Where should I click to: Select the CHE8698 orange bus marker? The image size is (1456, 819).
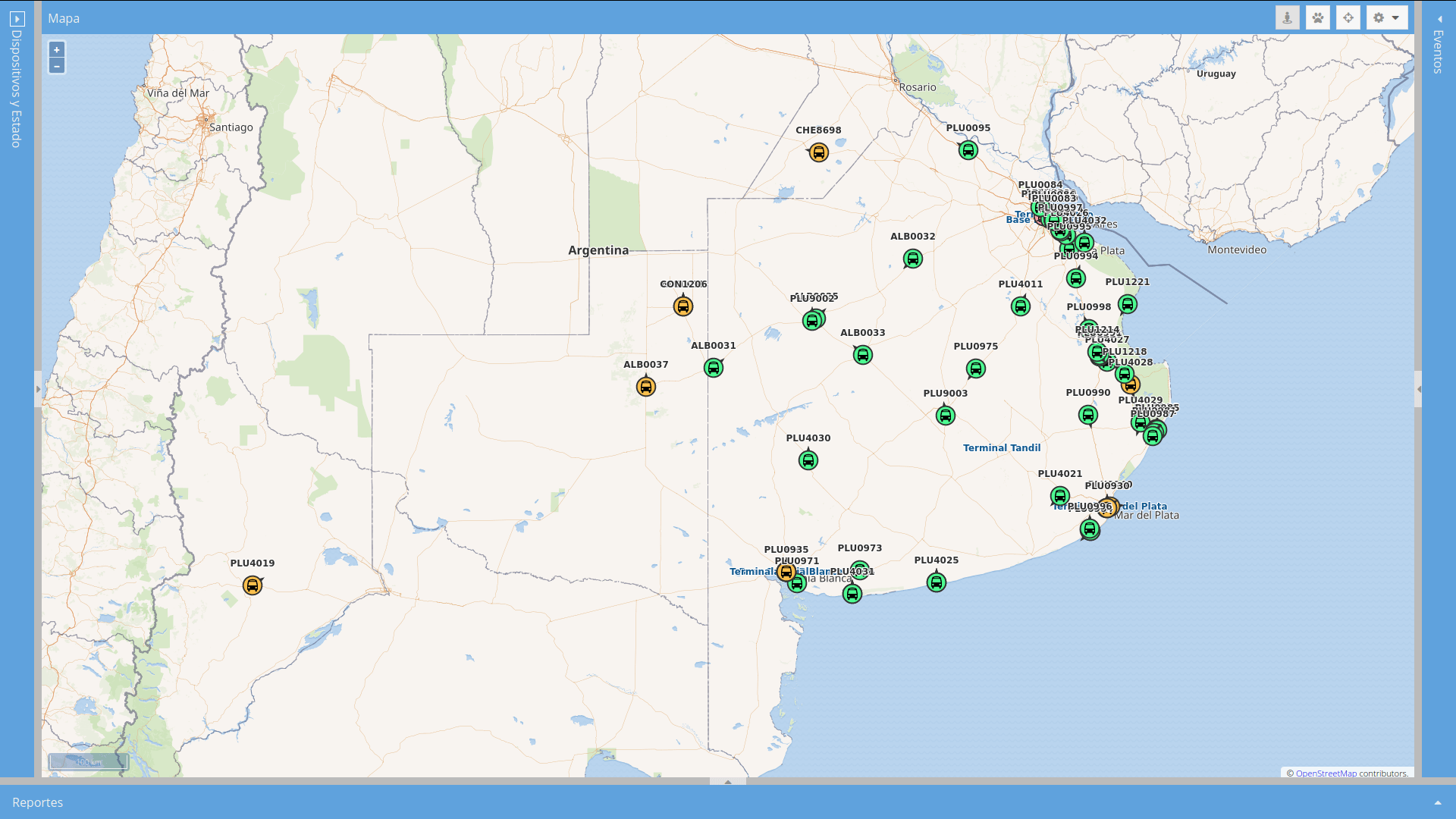[x=818, y=152]
